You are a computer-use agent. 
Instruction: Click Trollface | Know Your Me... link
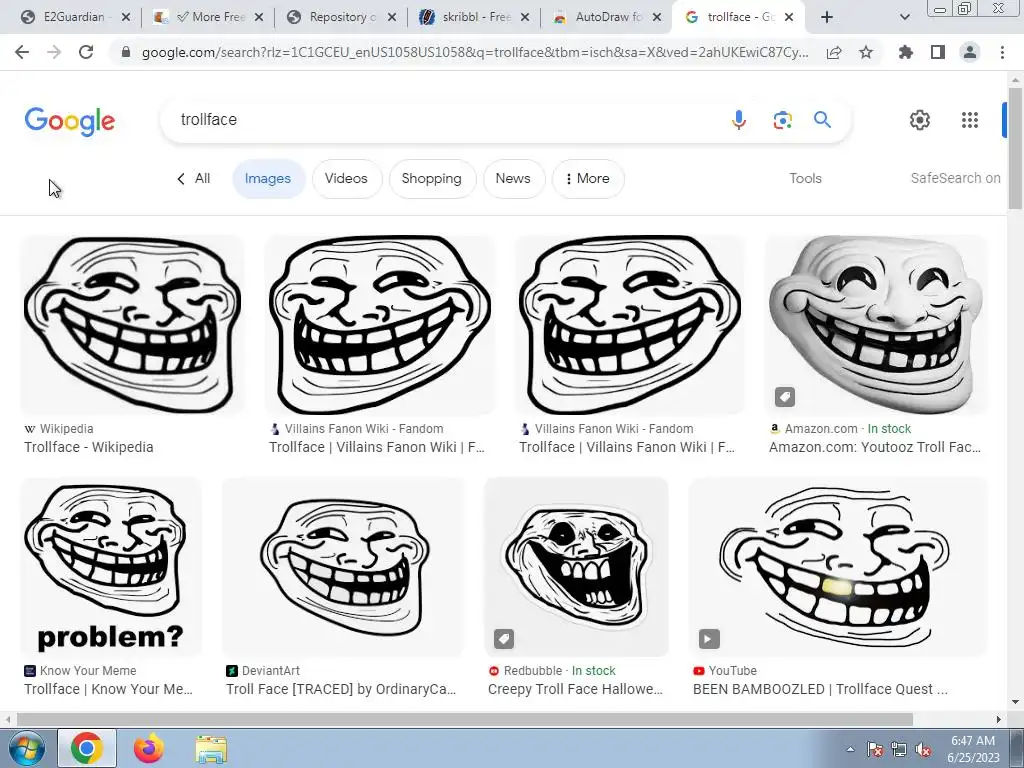click(x=108, y=689)
